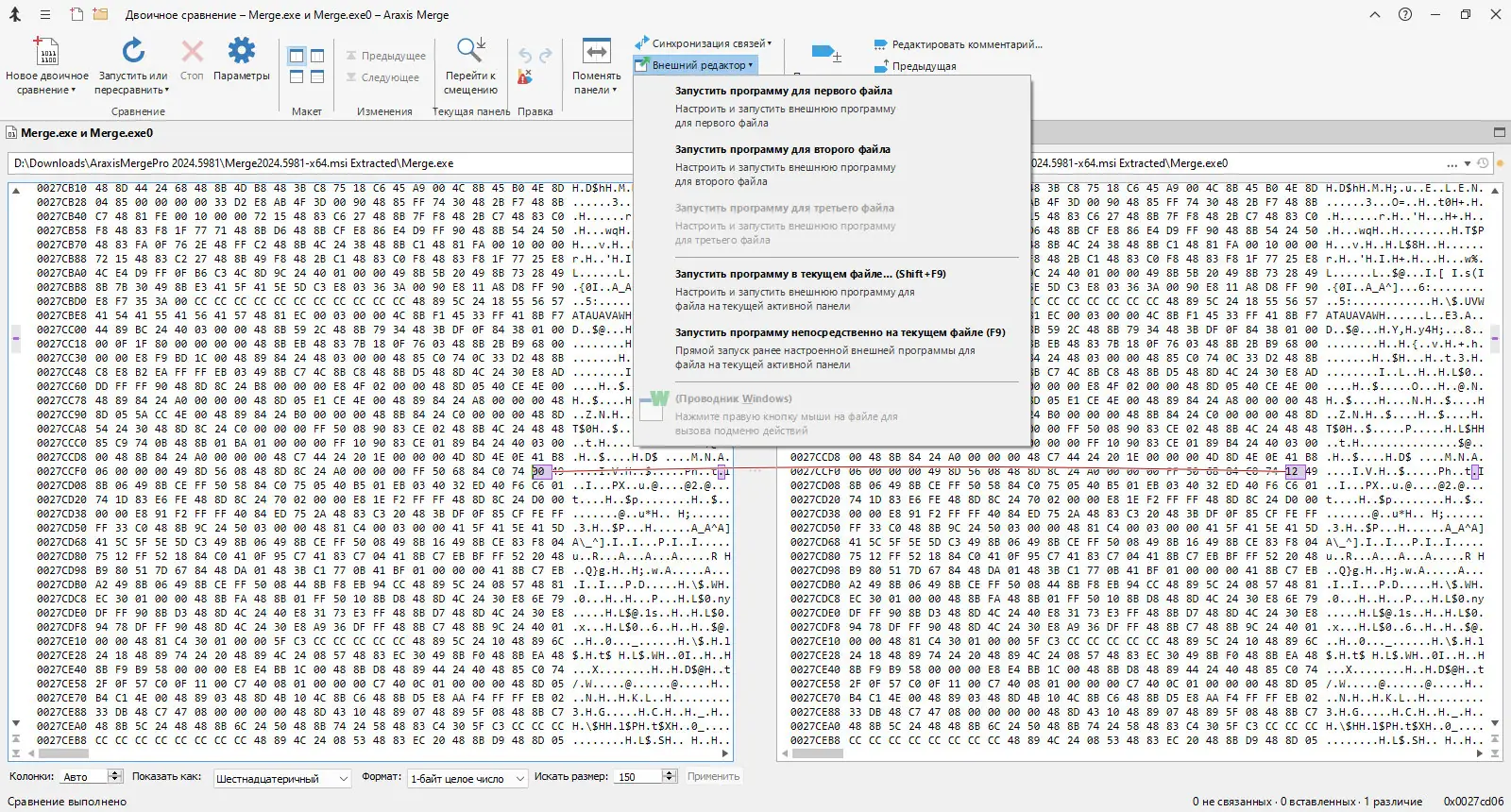
Task: Click the browse ellipsis for right file path
Action: pyautogui.click(x=1452, y=163)
